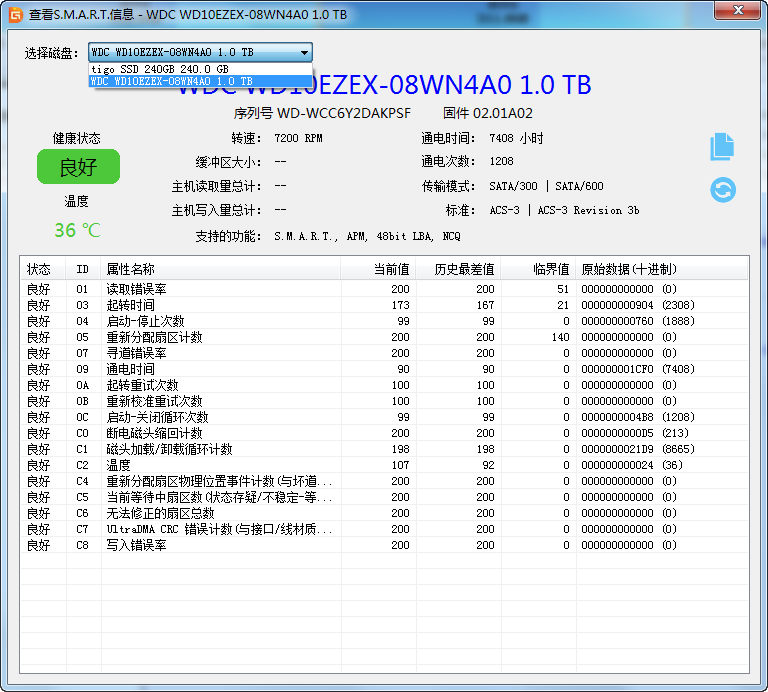
Task: Select the 通电时间 row with ID 09
Action: point(384,369)
